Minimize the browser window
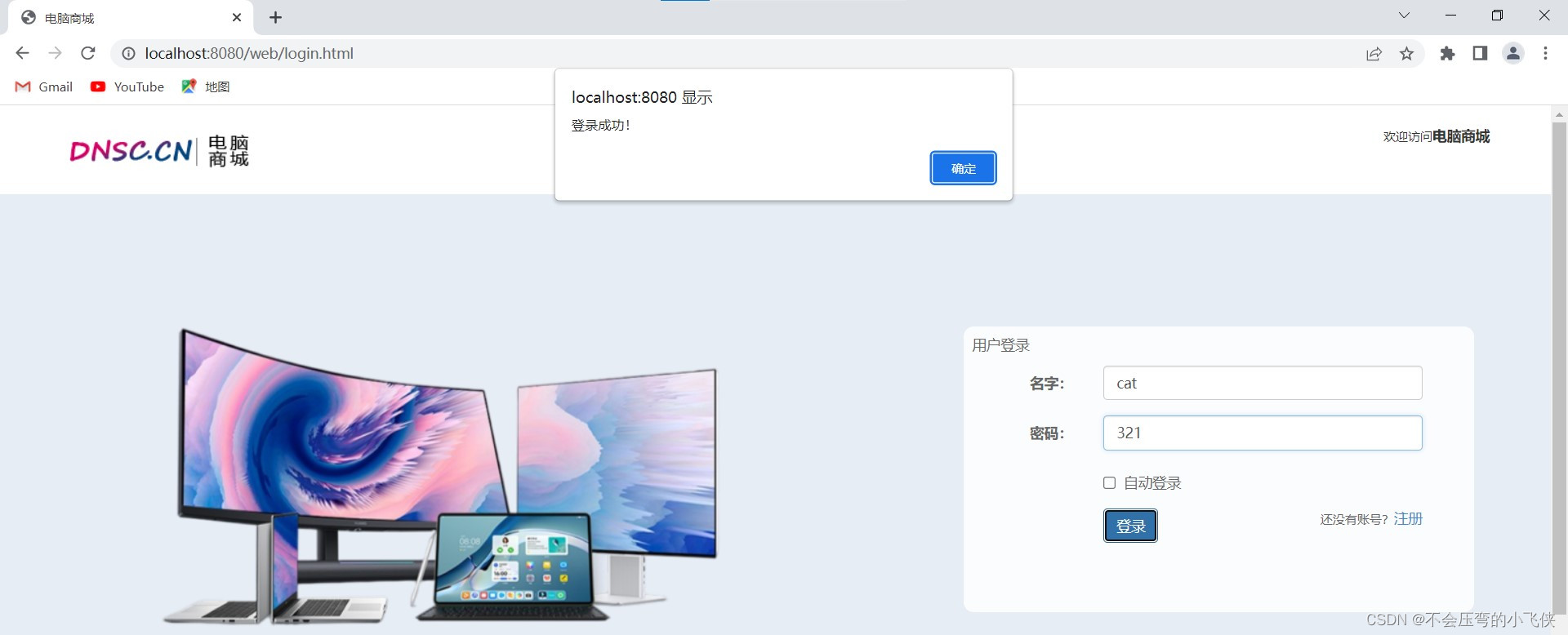 (x=1450, y=16)
